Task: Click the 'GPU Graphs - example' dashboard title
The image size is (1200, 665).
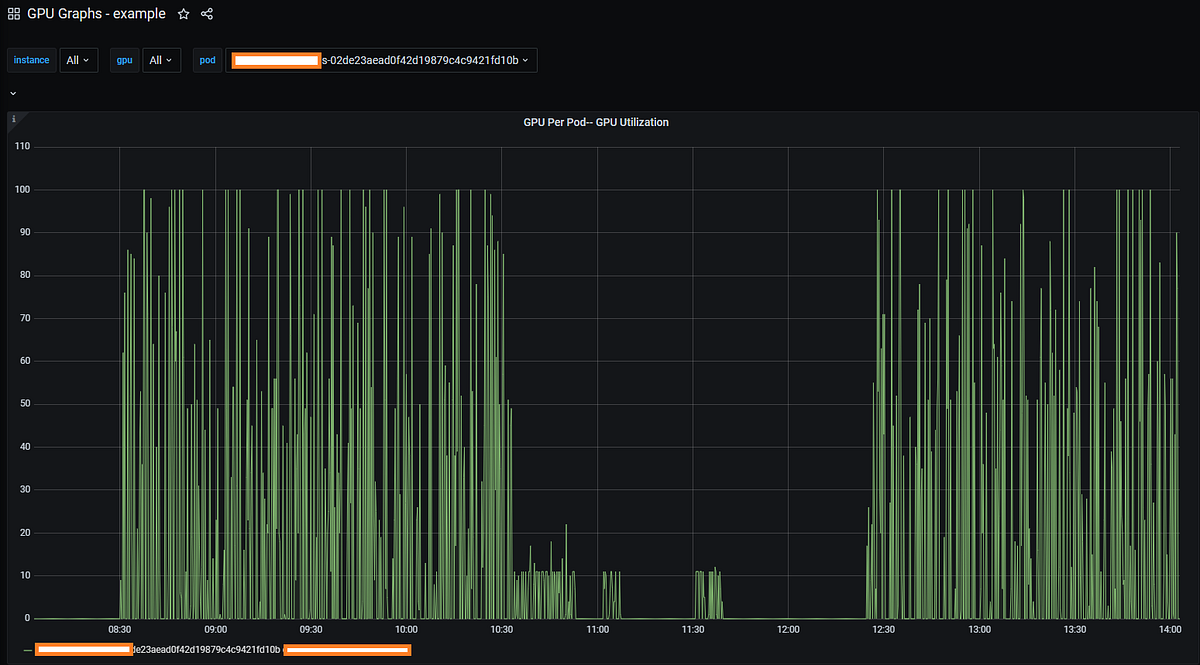Action: tap(96, 13)
